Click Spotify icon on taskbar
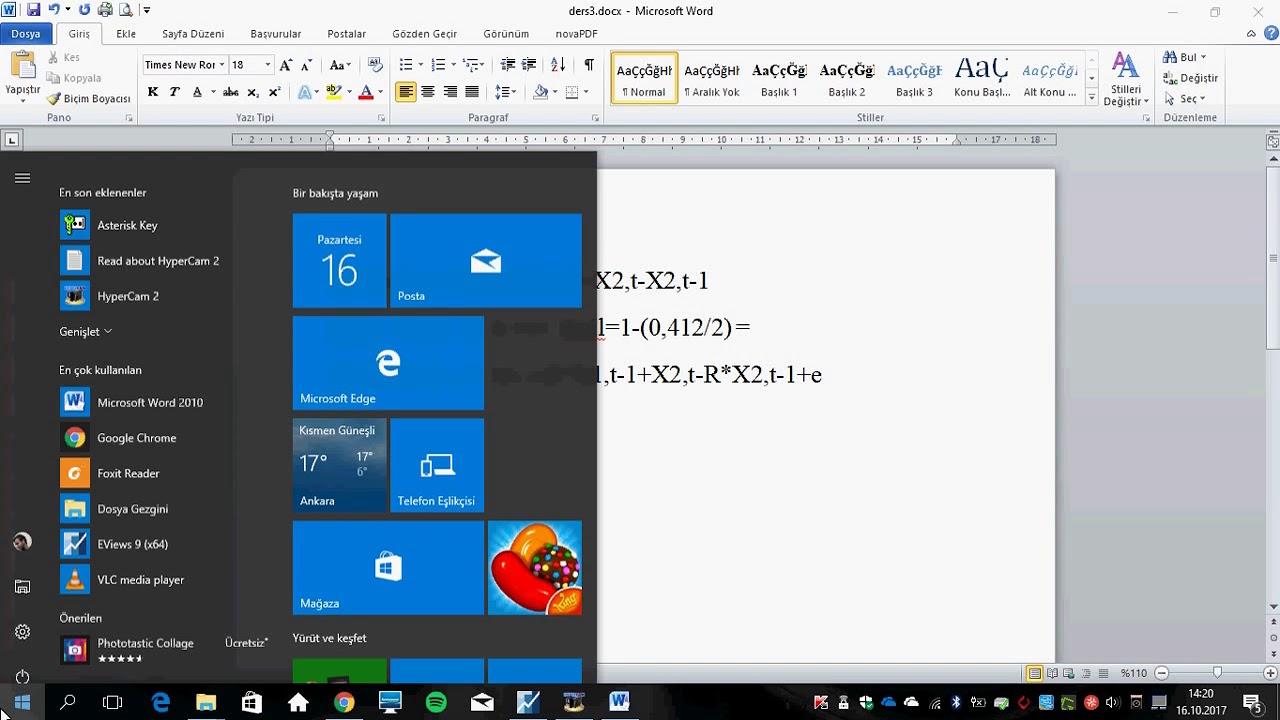The image size is (1280, 720). [436, 702]
